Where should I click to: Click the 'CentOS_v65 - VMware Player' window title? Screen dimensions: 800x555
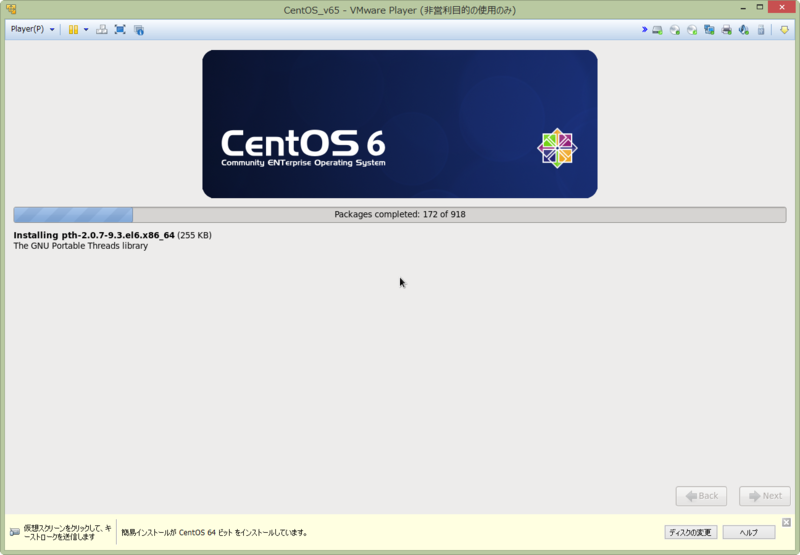point(399,10)
